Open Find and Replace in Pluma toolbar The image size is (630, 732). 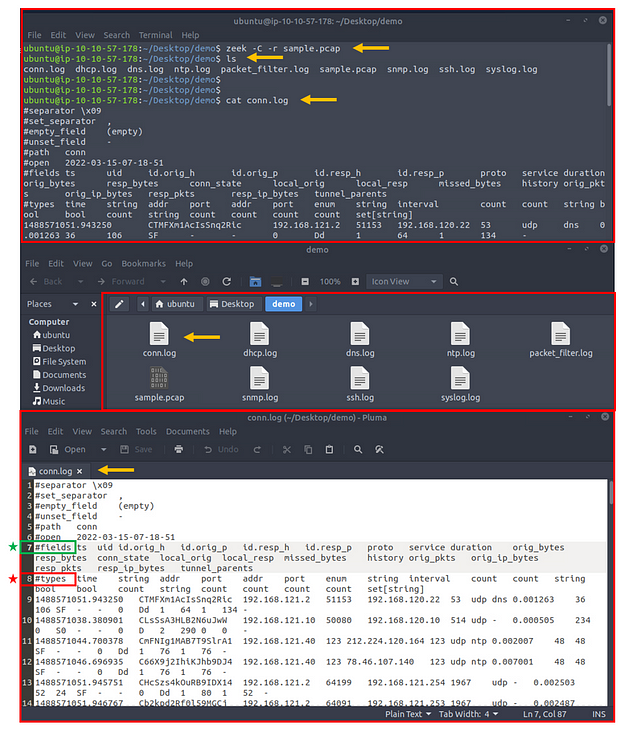379,449
